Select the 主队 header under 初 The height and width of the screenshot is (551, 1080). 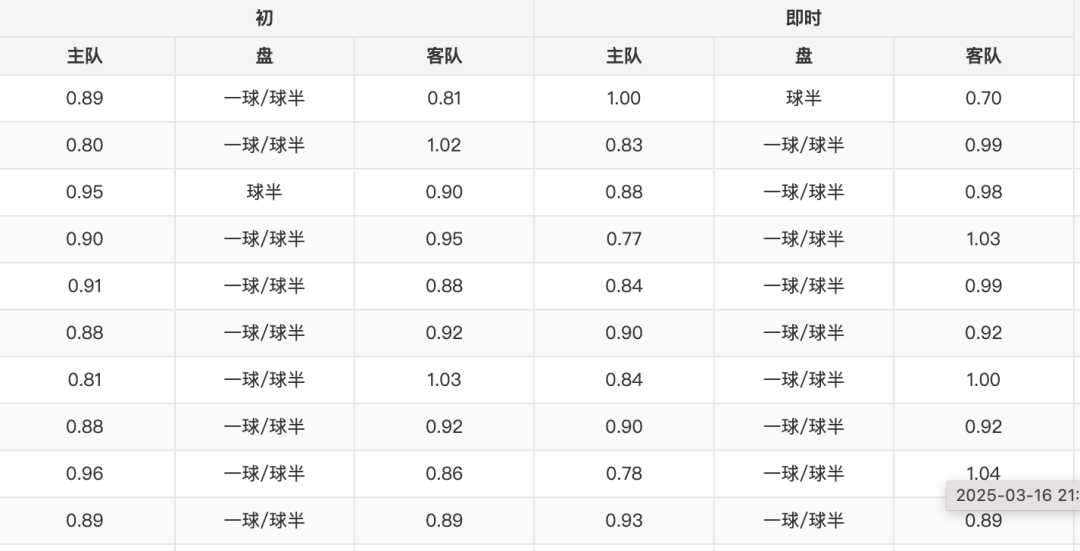pyautogui.click(x=85, y=56)
